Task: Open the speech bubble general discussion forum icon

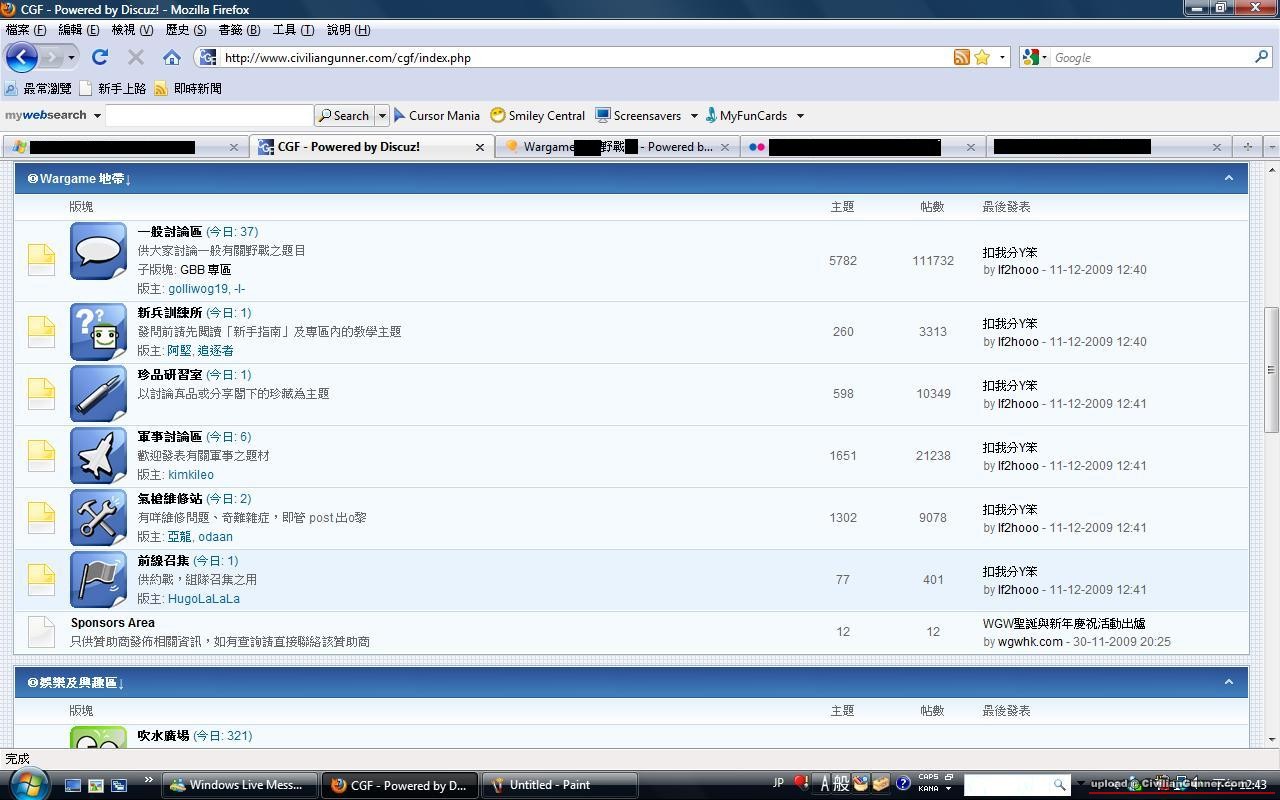Action: tap(98, 251)
